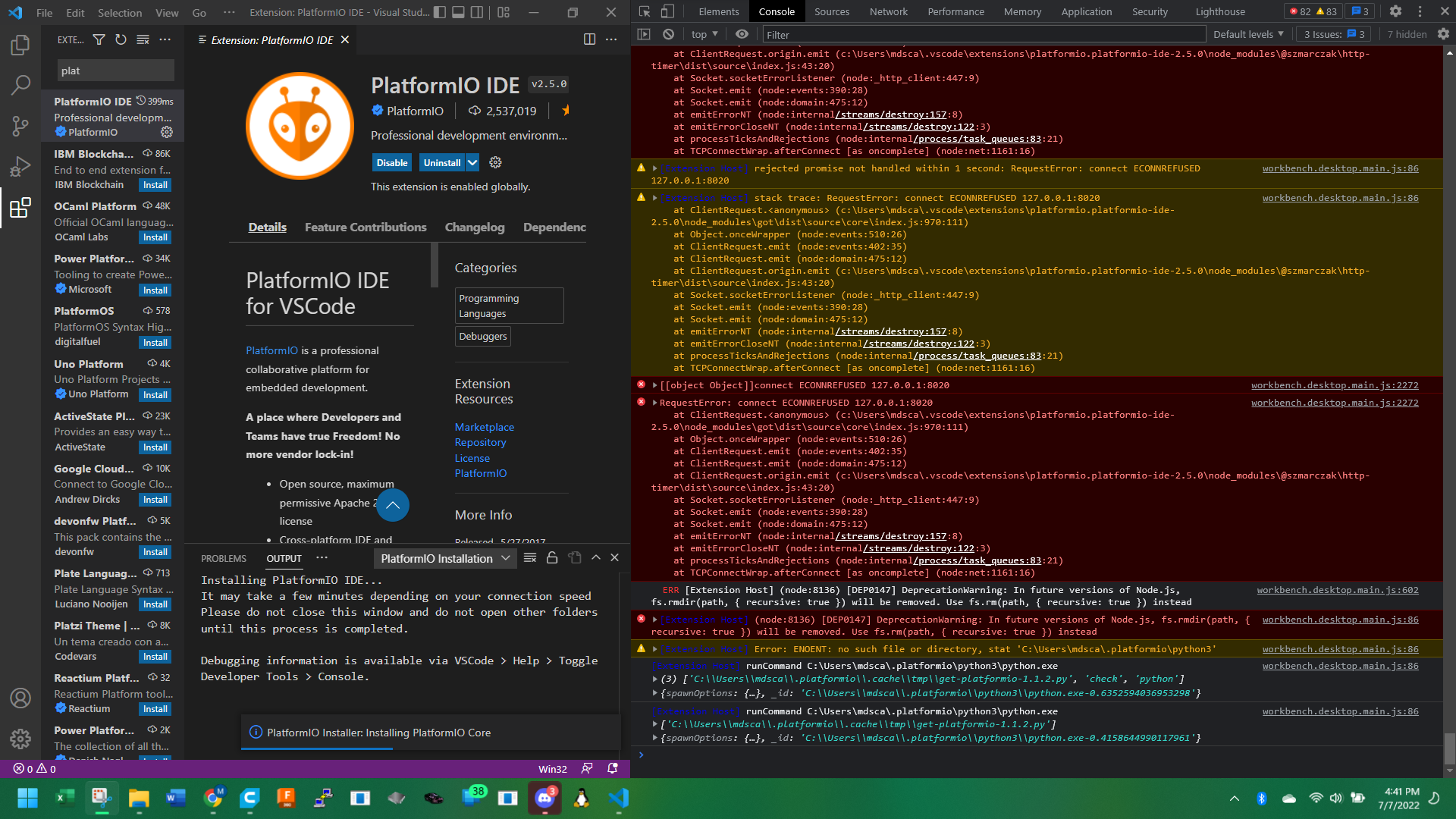Open the Search view in the activity bar
The image size is (1456, 819).
(20, 85)
